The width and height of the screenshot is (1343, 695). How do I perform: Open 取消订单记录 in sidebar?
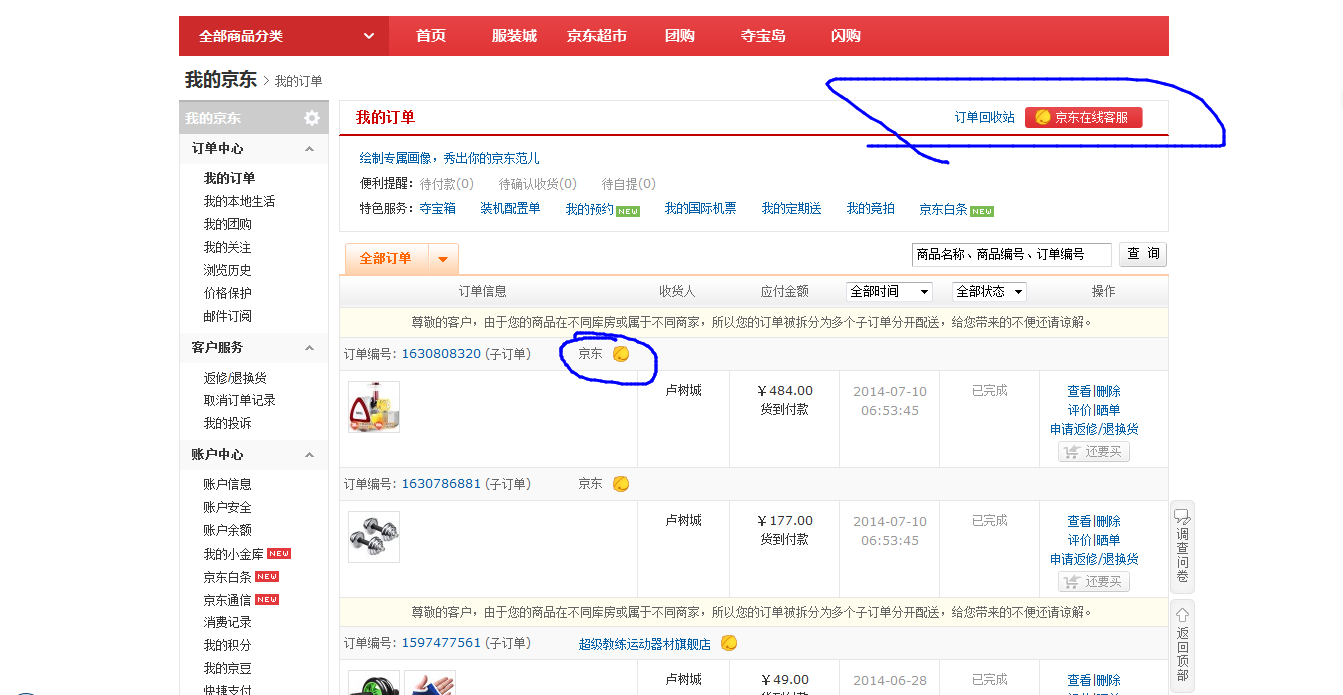(x=240, y=401)
